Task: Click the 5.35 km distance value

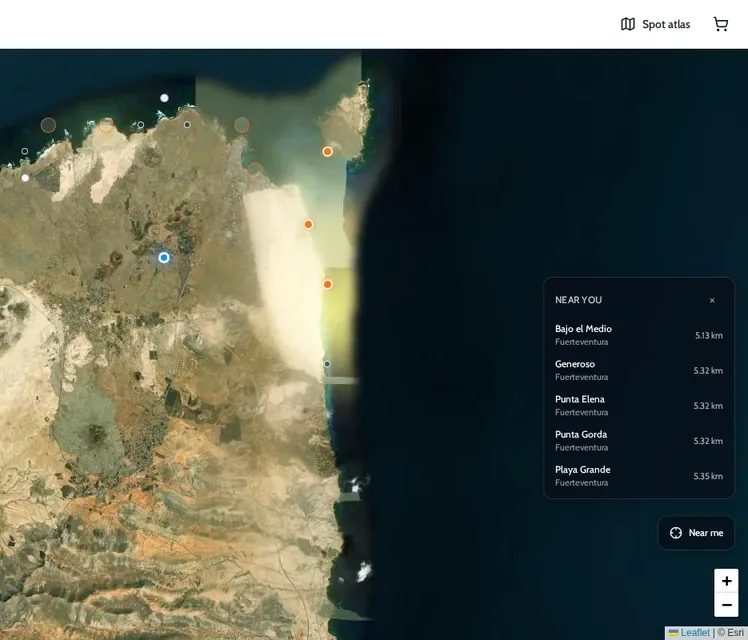Action: [x=708, y=476]
